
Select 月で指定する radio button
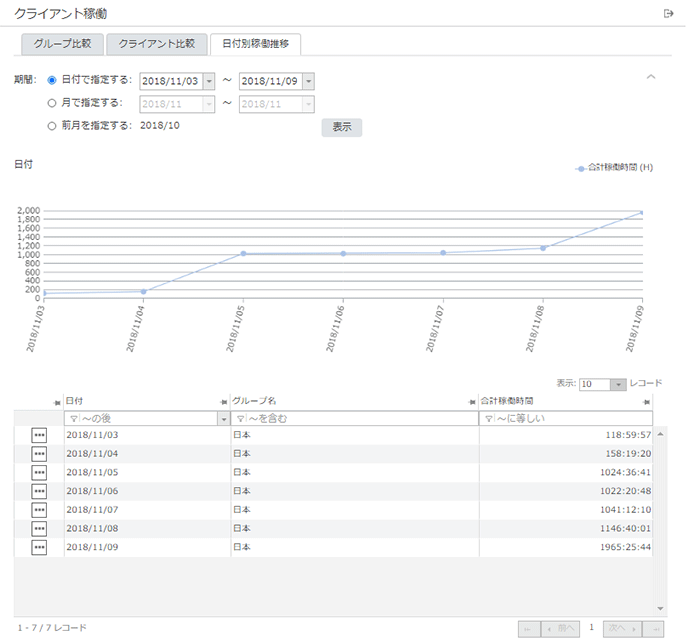52,102
